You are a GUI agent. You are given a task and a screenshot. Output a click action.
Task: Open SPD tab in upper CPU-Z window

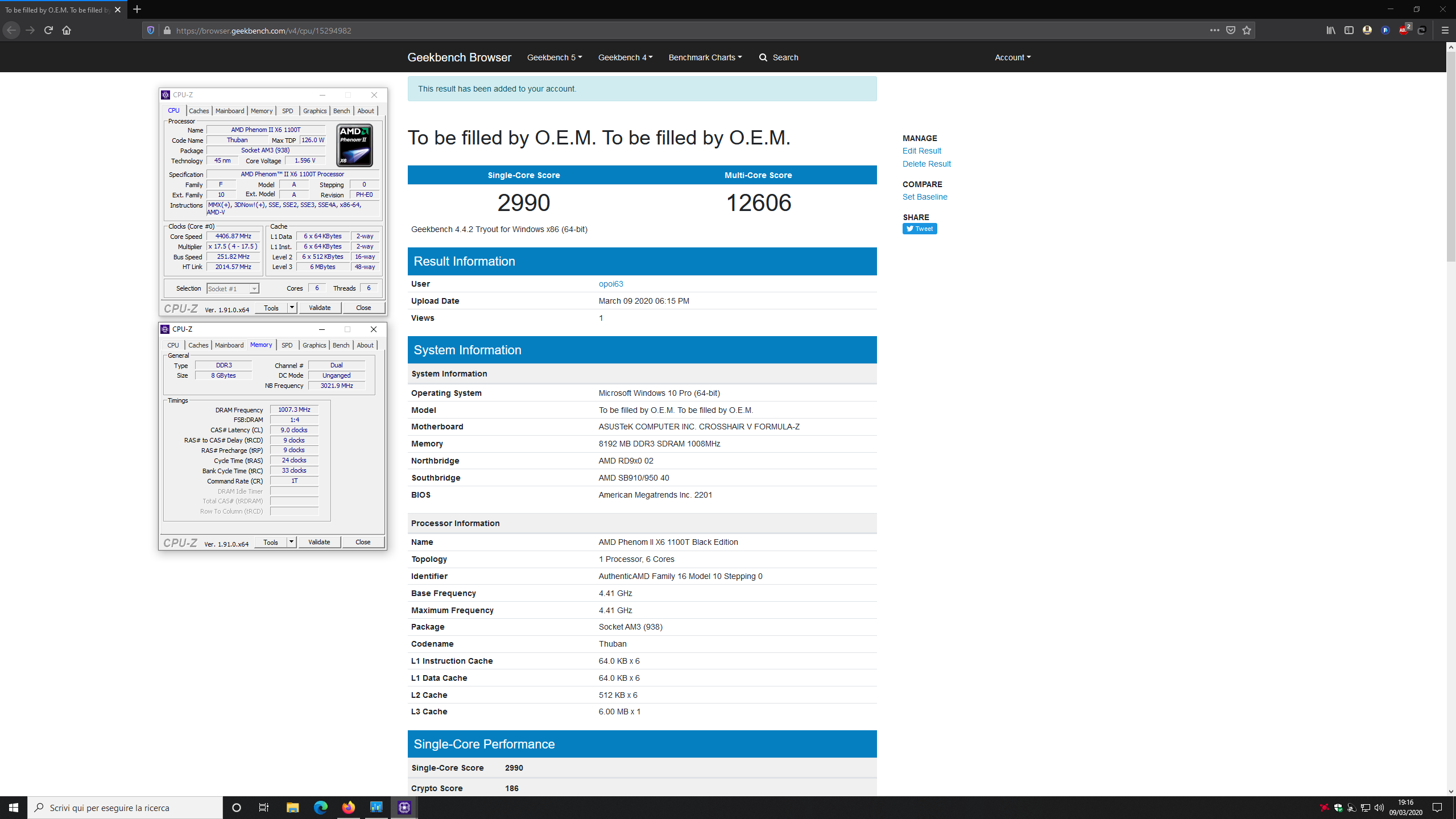[288, 111]
